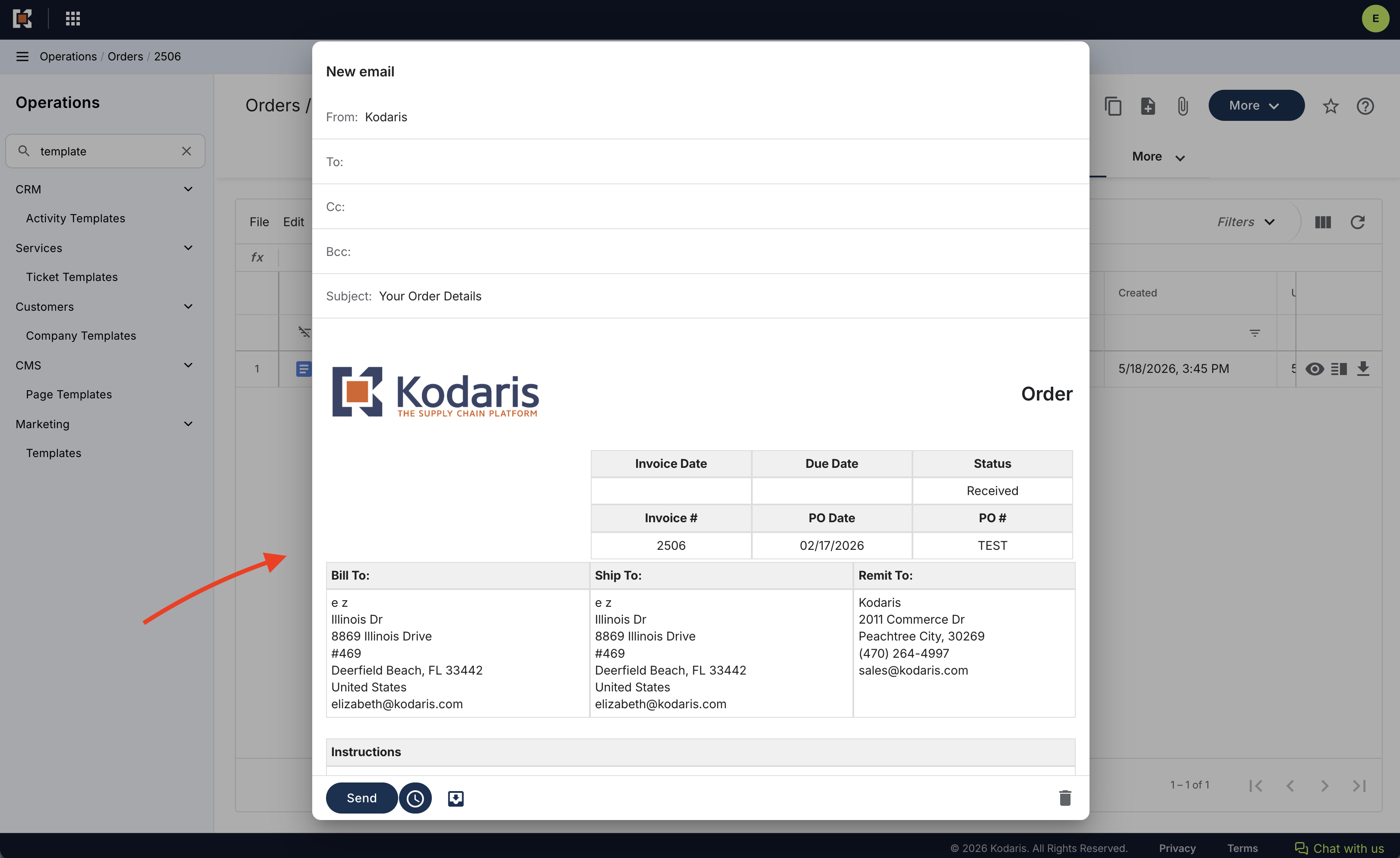The image size is (1400, 858).
Task: Open Ticket Templates in sidebar
Action: [x=72, y=277]
